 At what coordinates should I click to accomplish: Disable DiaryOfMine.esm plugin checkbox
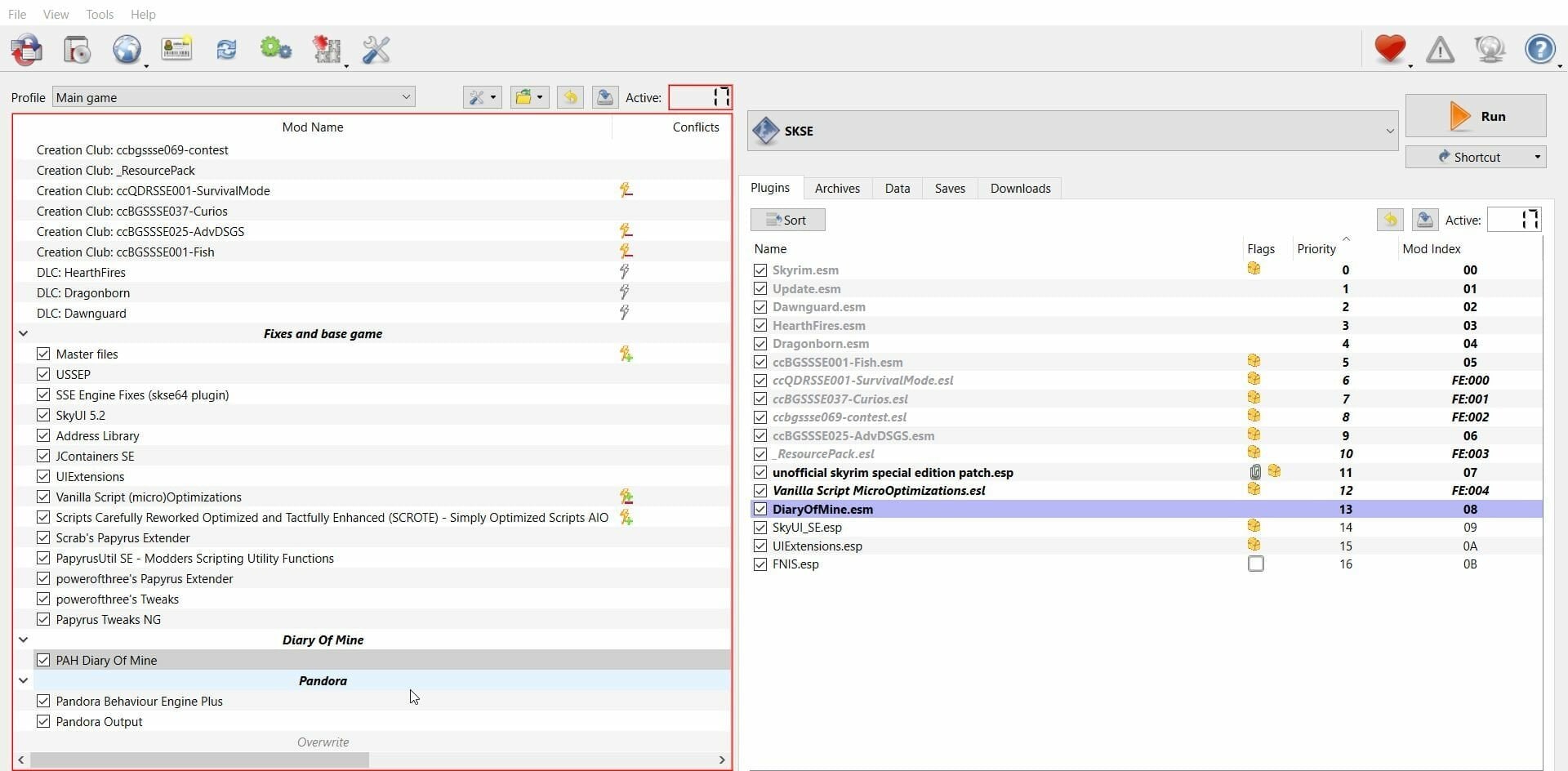tap(760, 509)
